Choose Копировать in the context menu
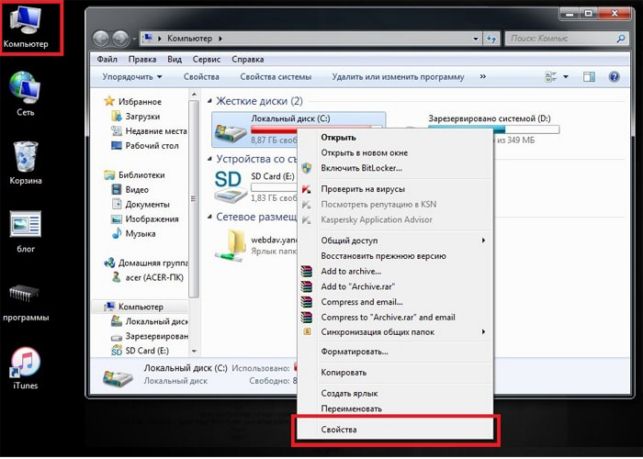This screenshot has width=643, height=459. 396,372
